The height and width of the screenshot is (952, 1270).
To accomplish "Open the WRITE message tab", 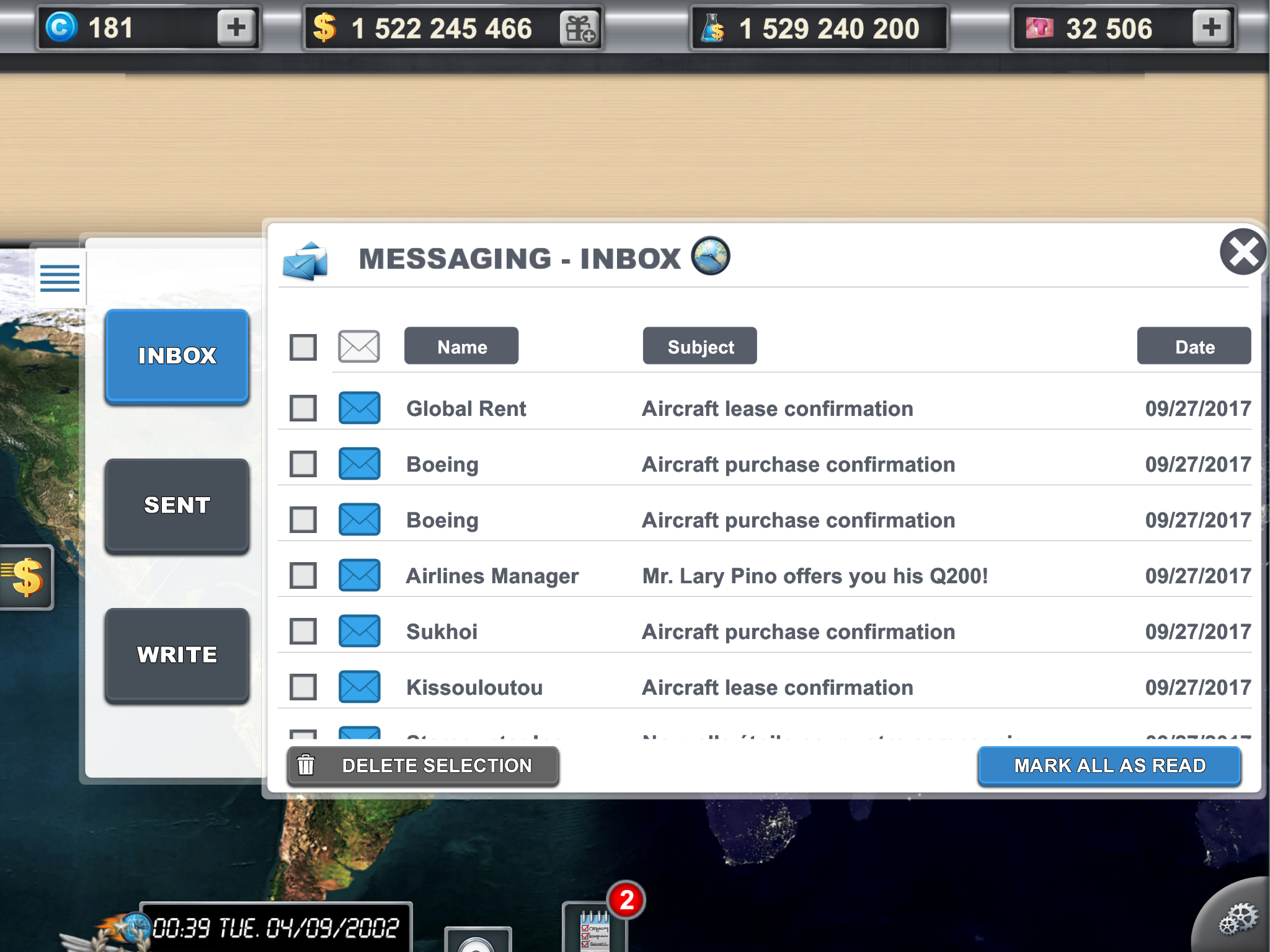I will (177, 655).
